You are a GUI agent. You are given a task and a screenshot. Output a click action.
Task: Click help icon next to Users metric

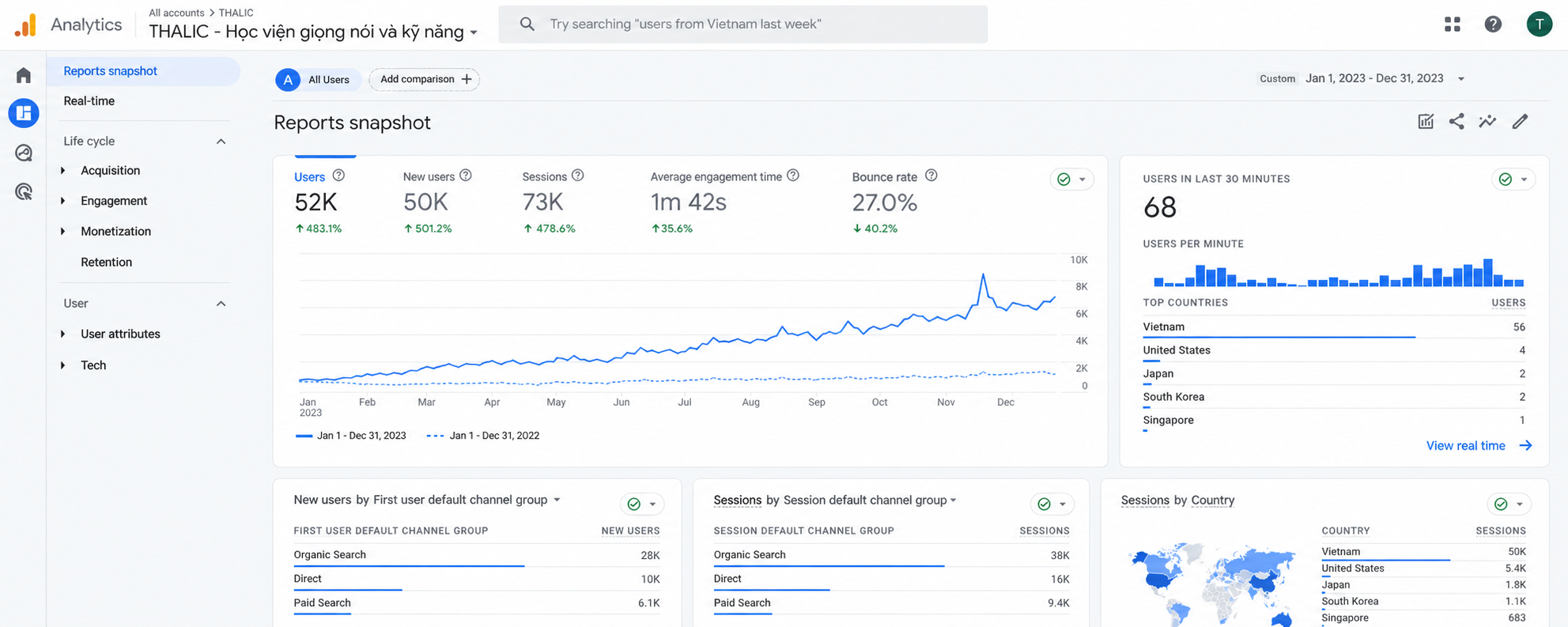pyautogui.click(x=338, y=176)
